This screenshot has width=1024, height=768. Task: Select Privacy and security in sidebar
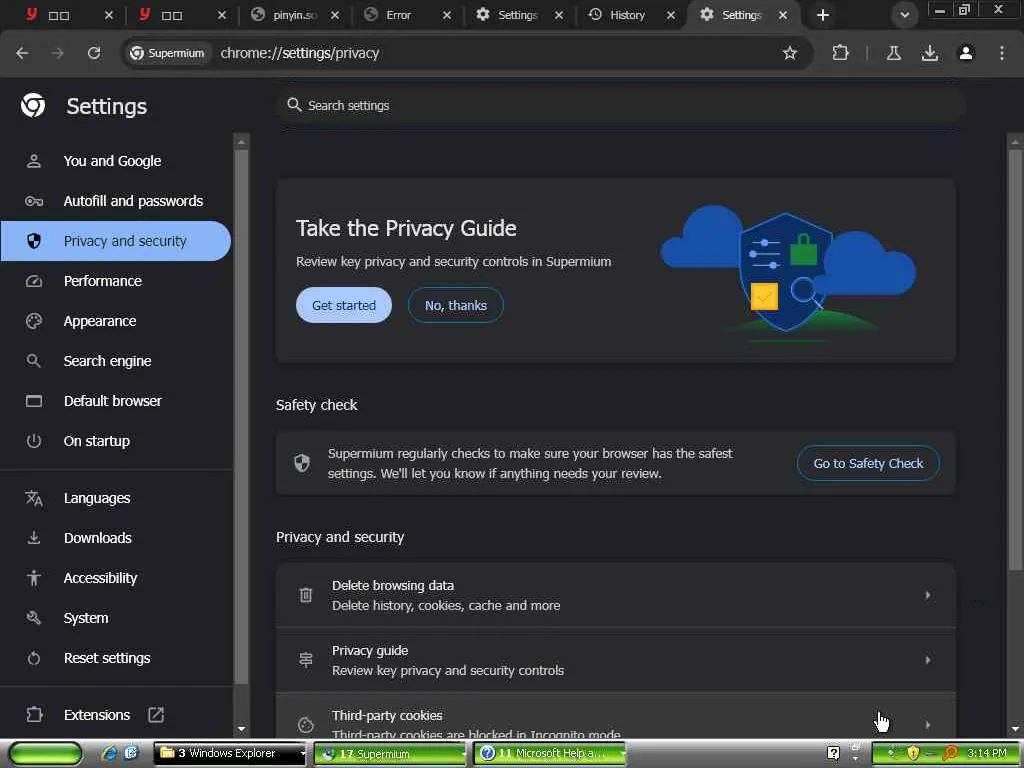[x=116, y=241]
